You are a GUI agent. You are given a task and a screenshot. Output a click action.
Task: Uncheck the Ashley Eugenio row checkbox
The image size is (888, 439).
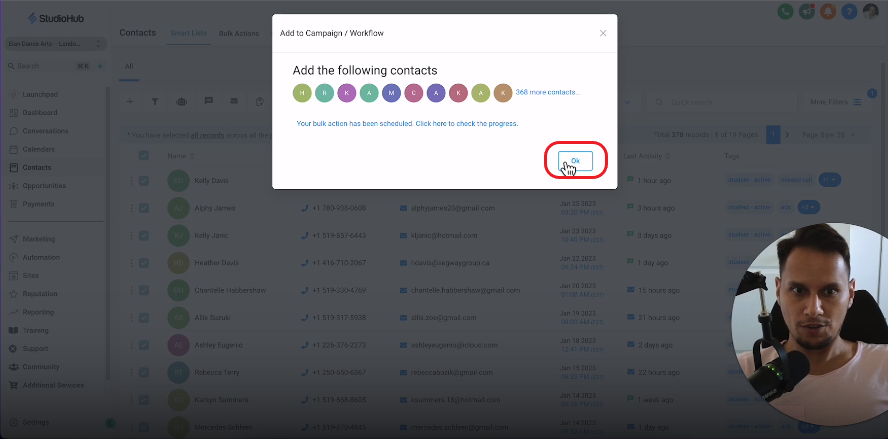(x=144, y=345)
